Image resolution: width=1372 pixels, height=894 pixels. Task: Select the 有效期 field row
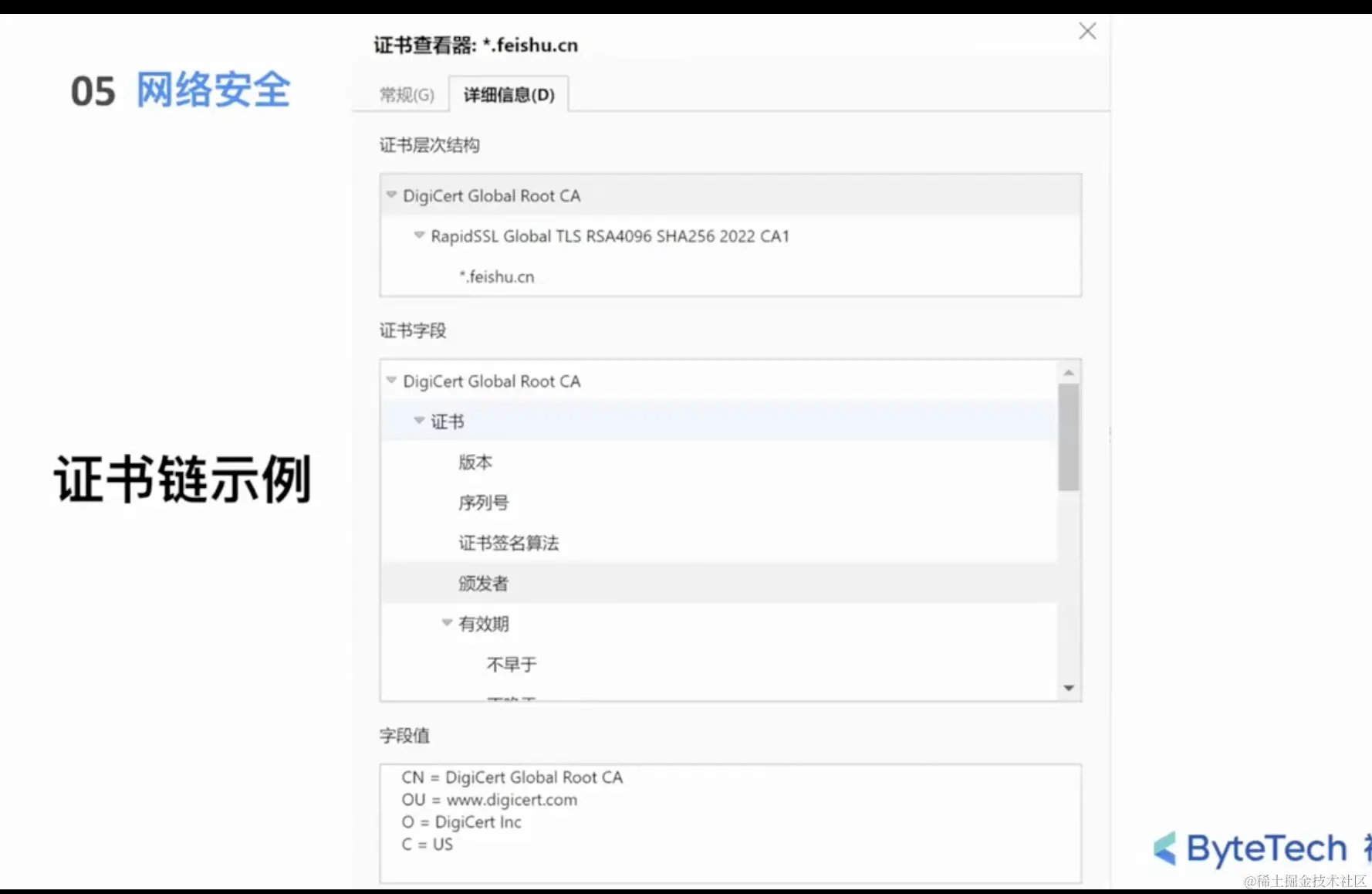pyautogui.click(x=719, y=624)
